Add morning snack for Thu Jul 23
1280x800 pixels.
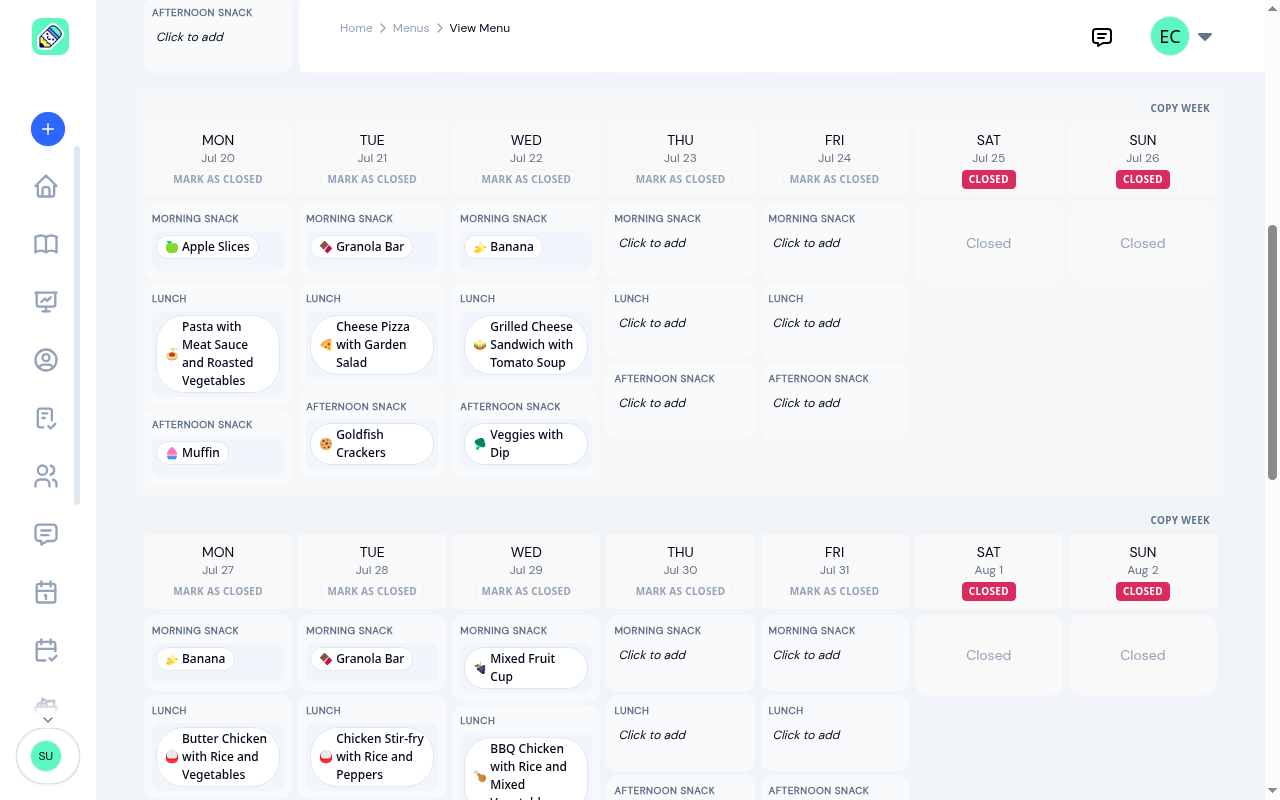tap(652, 243)
